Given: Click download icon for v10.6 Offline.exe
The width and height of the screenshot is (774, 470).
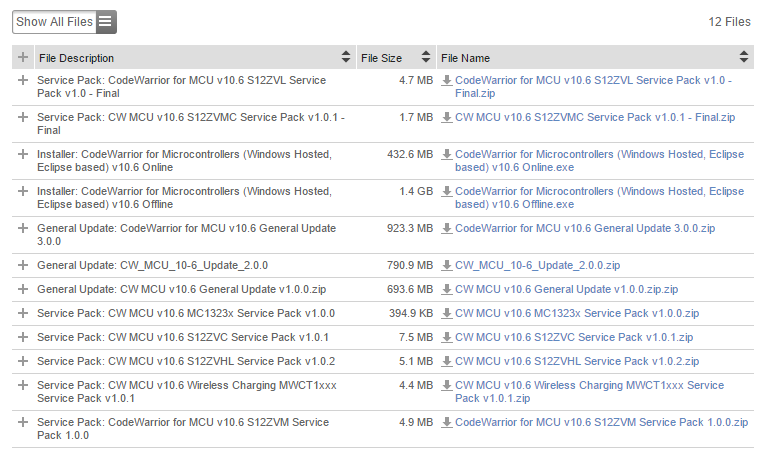Looking at the screenshot, I should coord(446,191).
